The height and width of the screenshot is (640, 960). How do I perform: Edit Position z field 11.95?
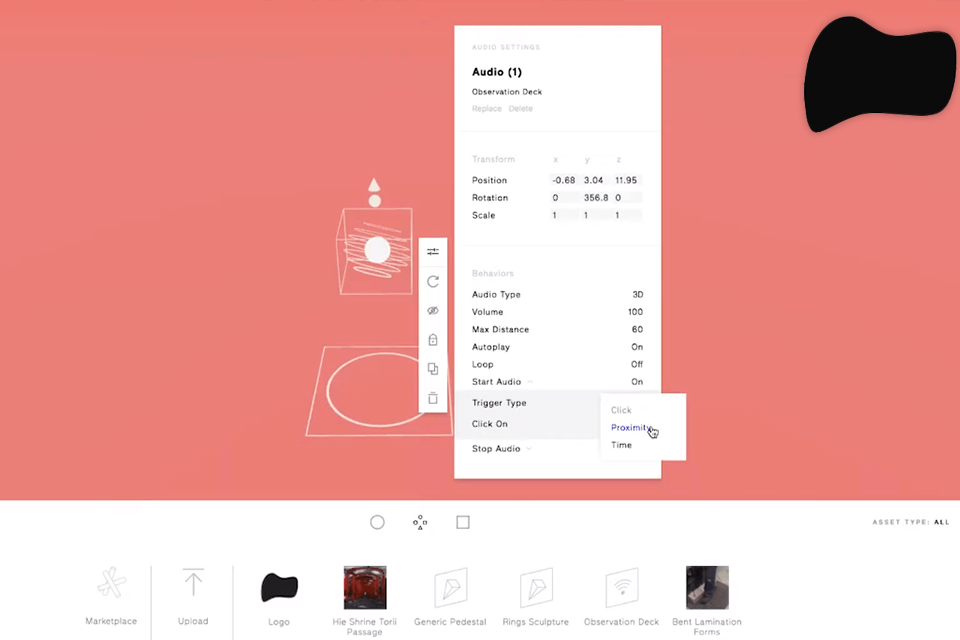click(x=627, y=180)
